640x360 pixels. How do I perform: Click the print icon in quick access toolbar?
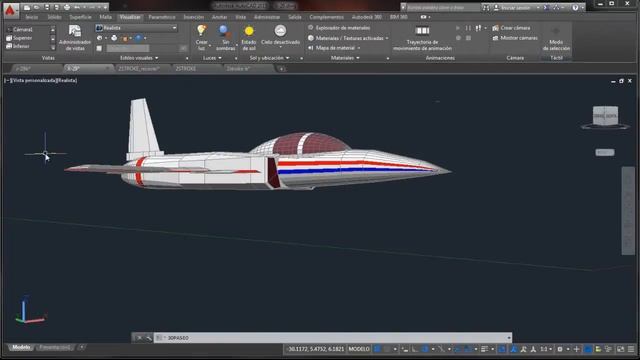tap(67, 7)
